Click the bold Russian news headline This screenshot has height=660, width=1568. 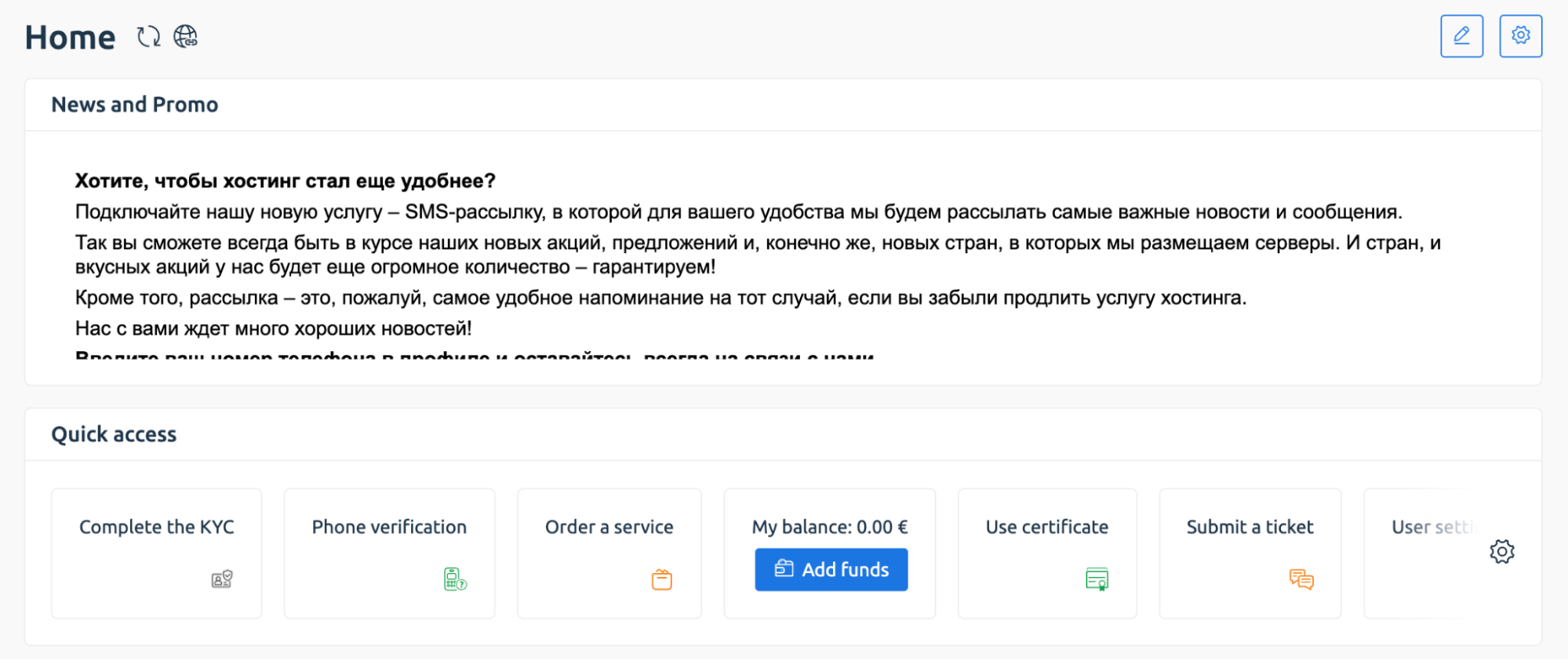(x=285, y=181)
